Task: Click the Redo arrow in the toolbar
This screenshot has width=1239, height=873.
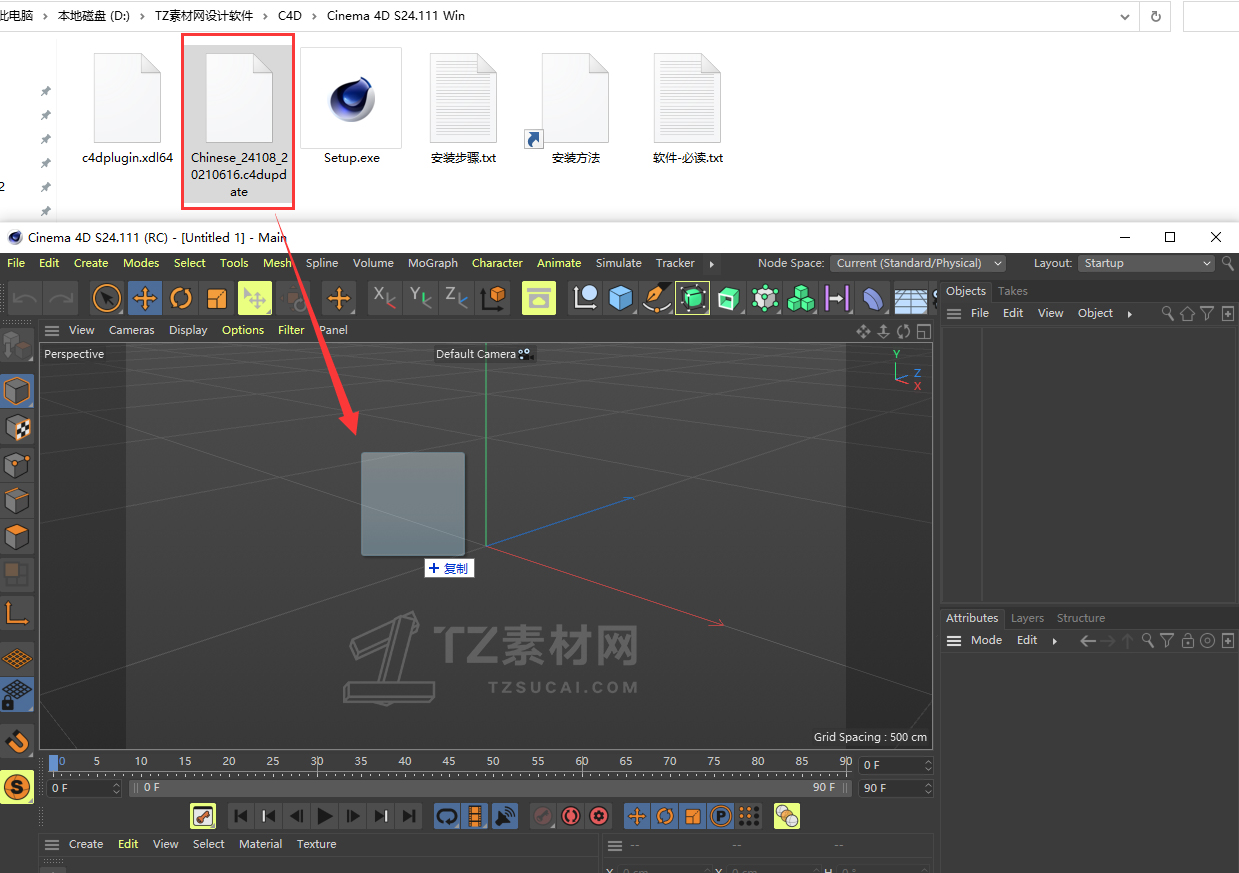Action: click(x=60, y=298)
